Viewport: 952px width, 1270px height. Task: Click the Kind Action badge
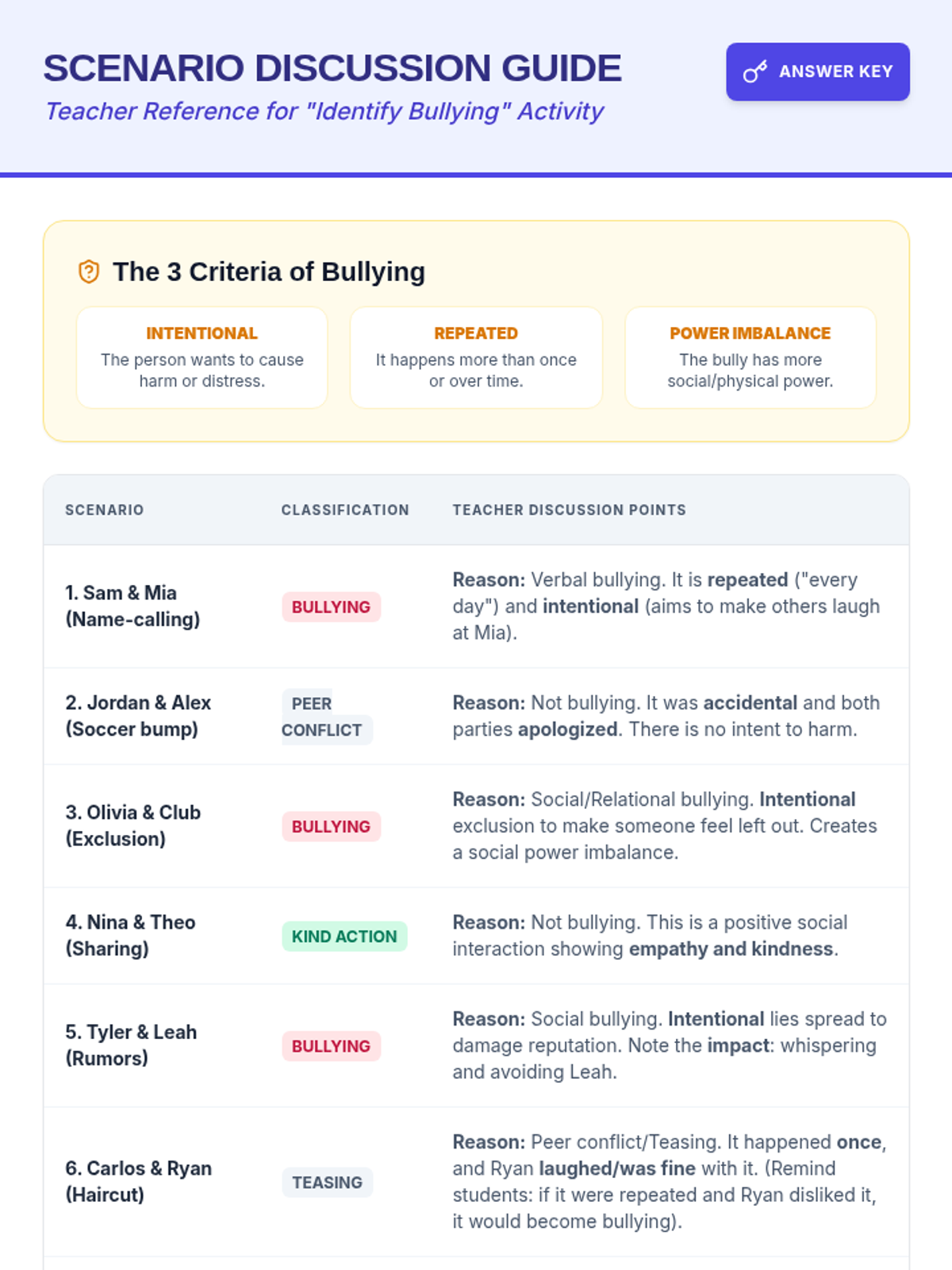(344, 937)
